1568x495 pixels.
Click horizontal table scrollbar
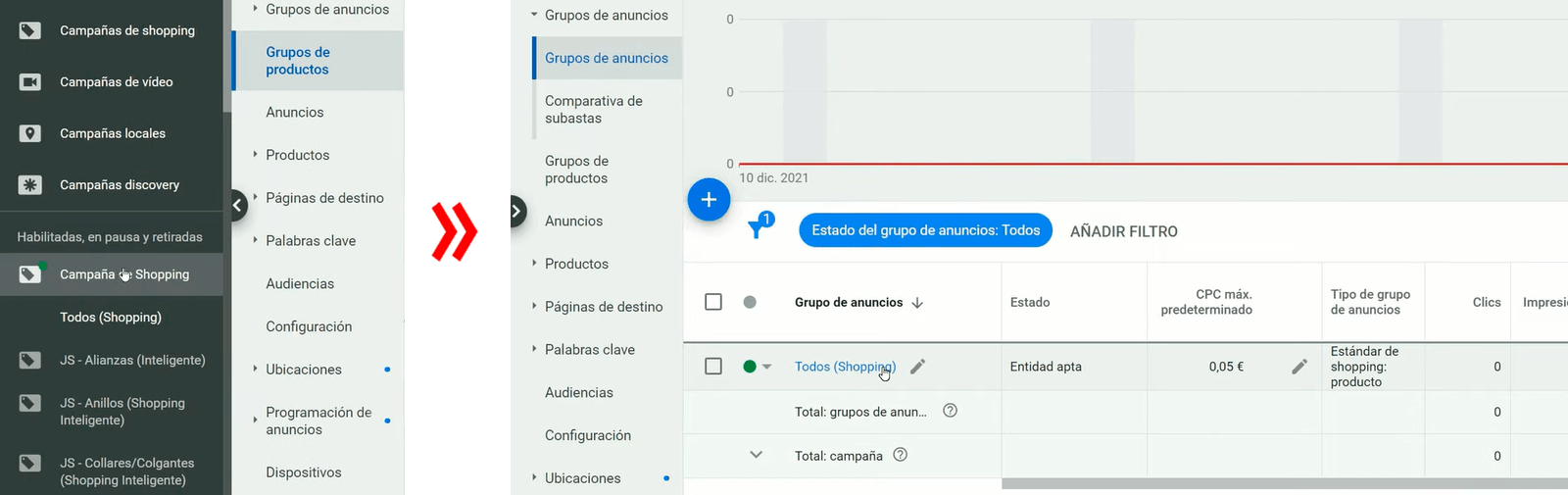tap(1285, 483)
